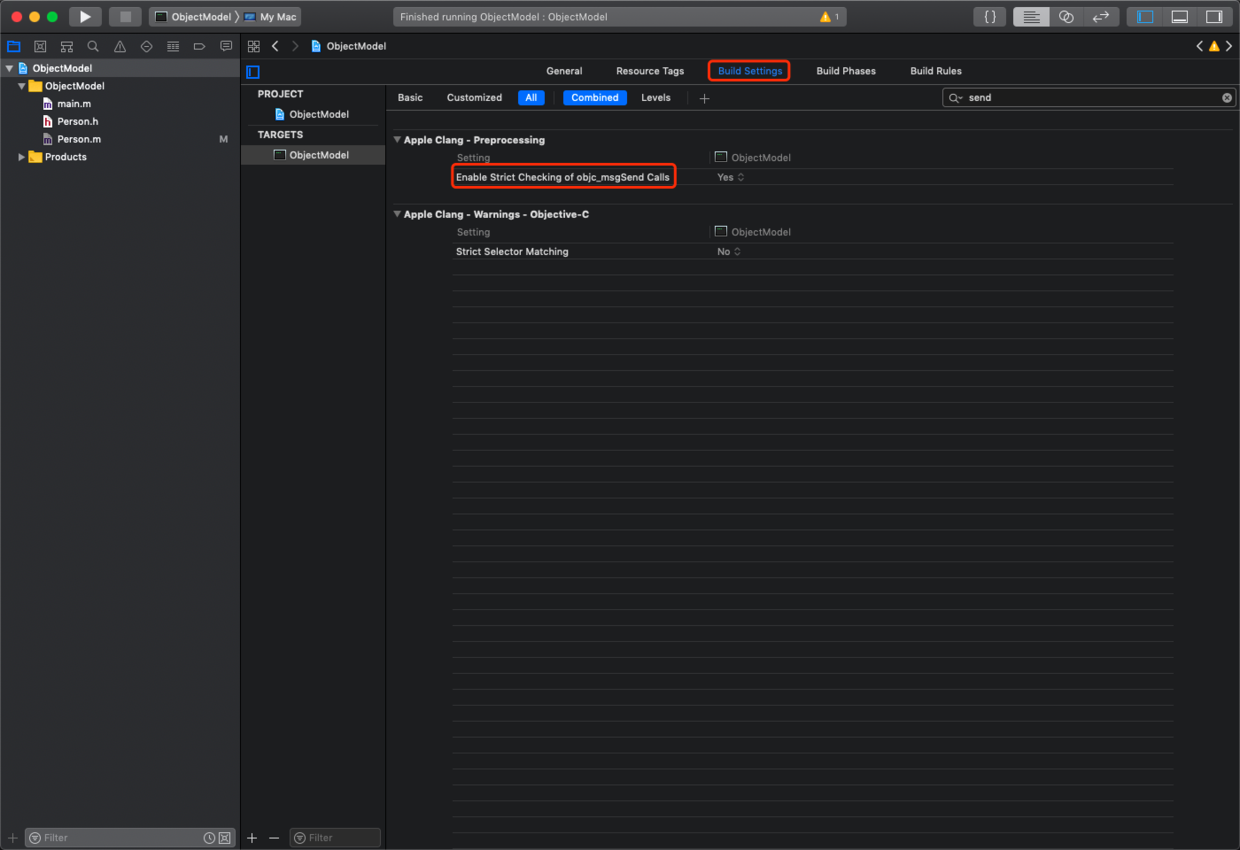1240x850 pixels.
Task: Open the find navigator magnifier
Action: (x=93, y=46)
